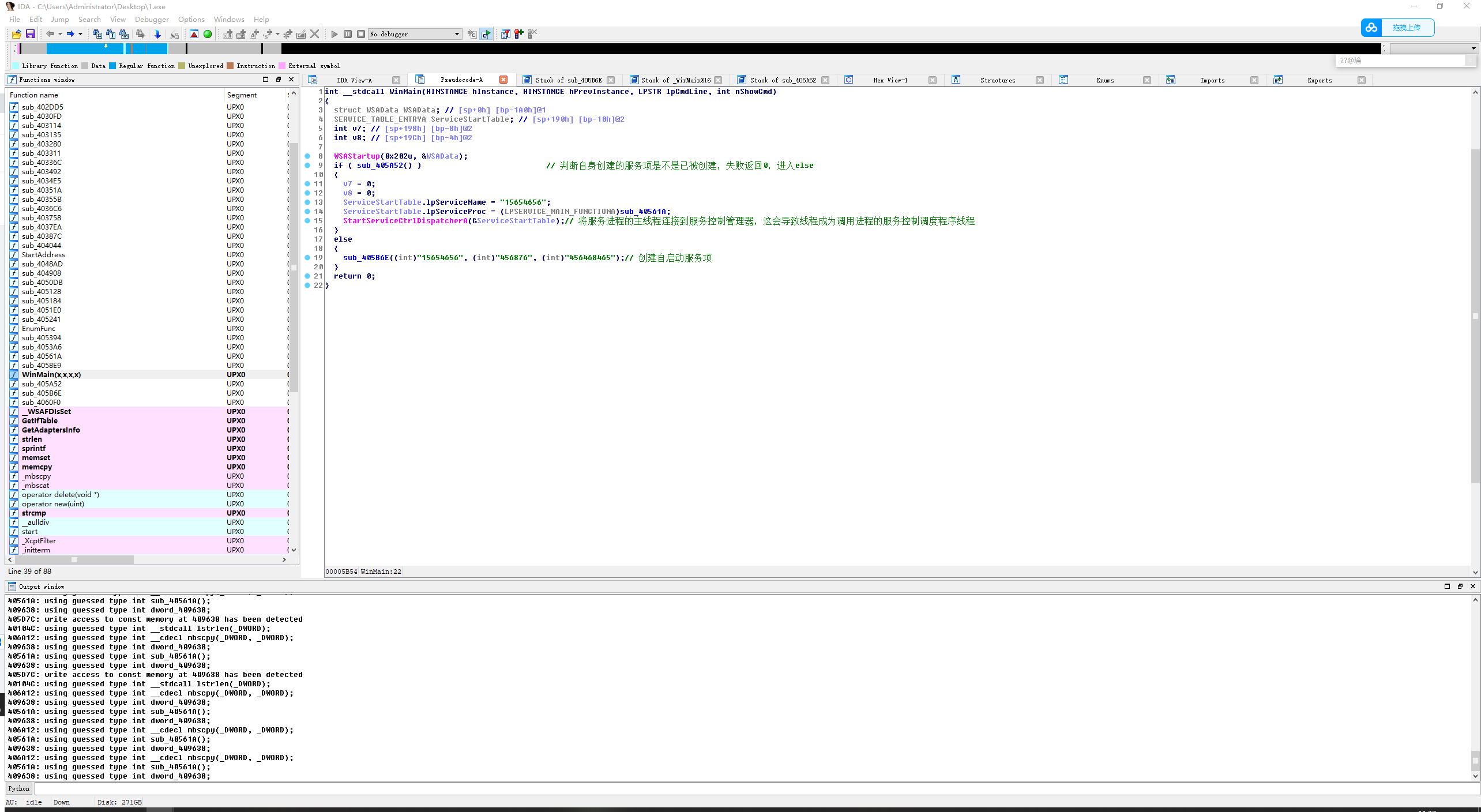
Task: Click the add breakpoint icon
Action: [518, 34]
